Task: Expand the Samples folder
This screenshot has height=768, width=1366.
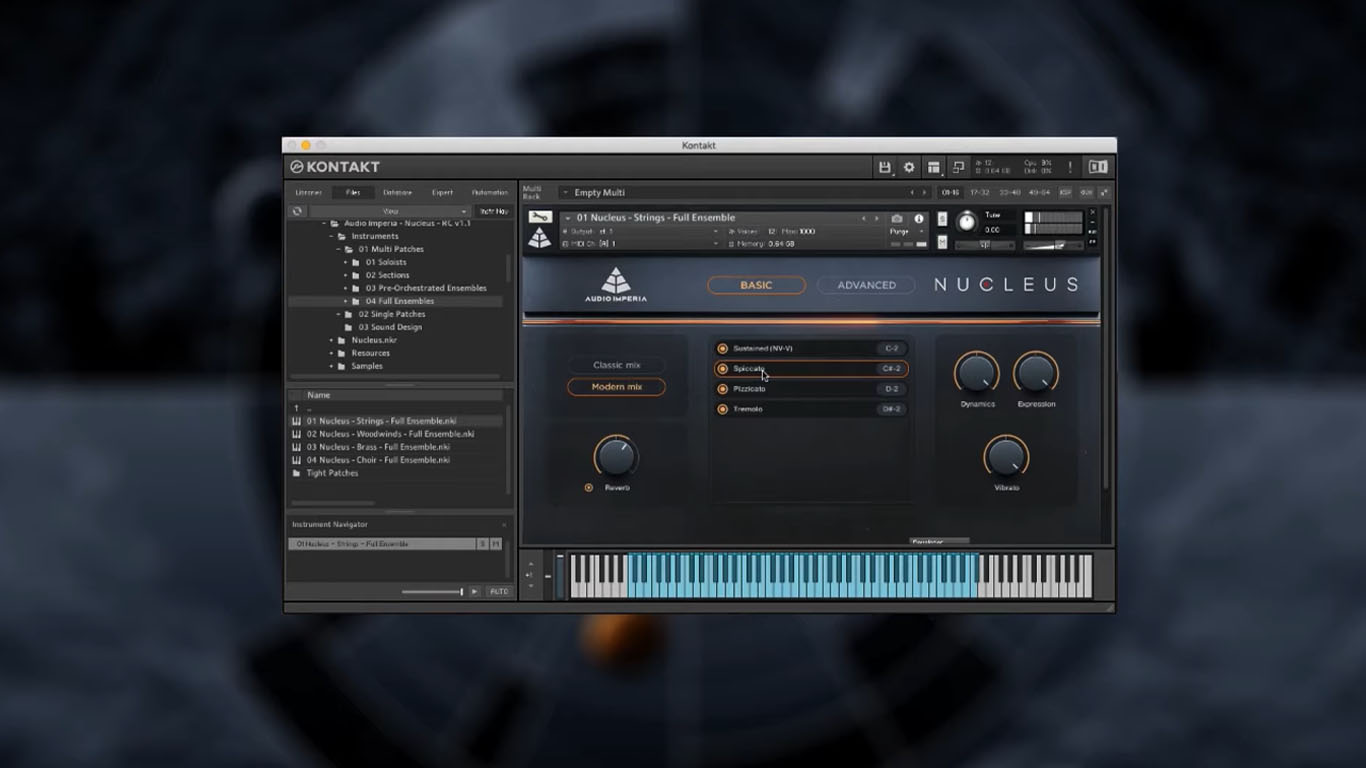Action: [x=331, y=366]
